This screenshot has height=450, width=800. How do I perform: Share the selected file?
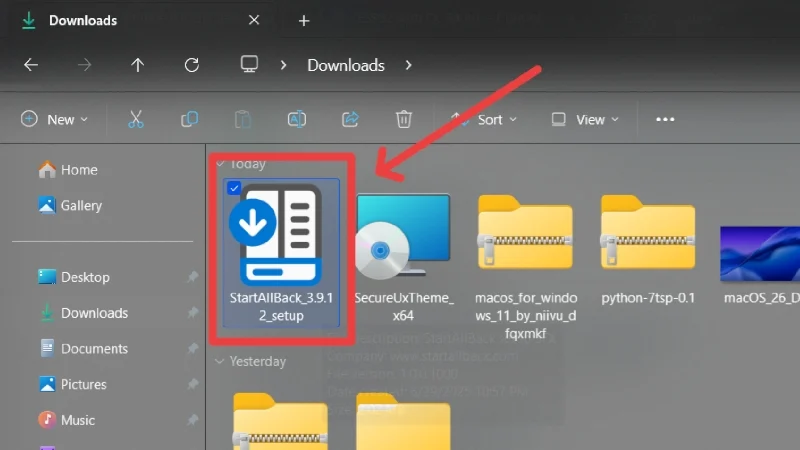tap(350, 119)
